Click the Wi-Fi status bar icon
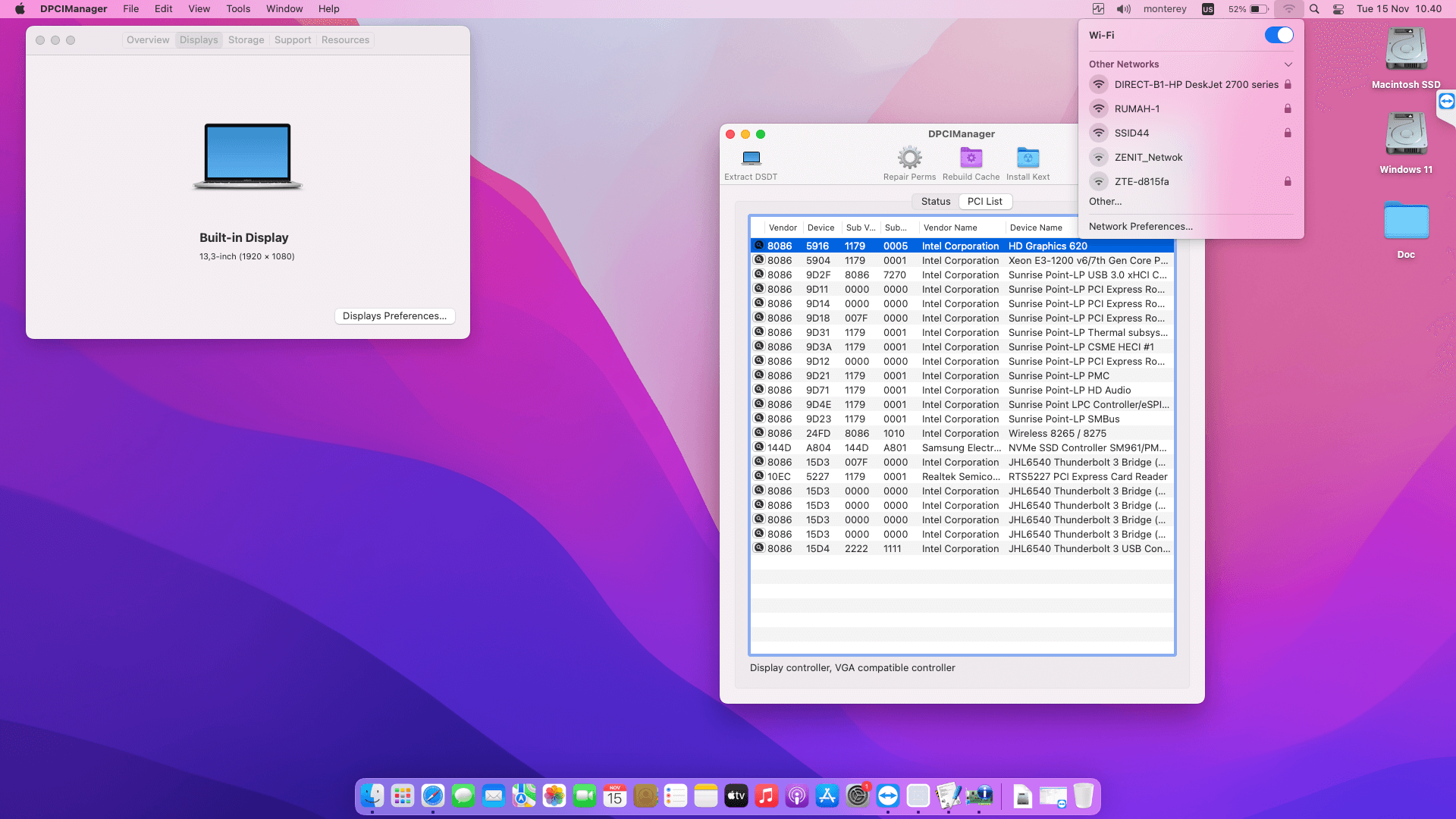This screenshot has height=819, width=1456. [x=1288, y=9]
